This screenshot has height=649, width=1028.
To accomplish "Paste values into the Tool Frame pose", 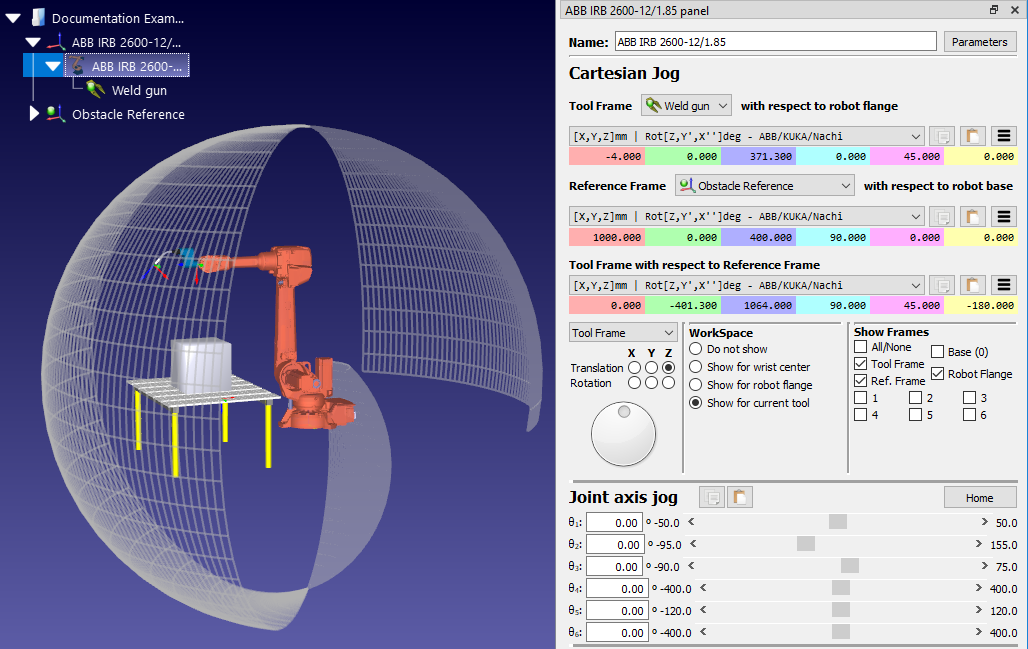I will [972, 136].
